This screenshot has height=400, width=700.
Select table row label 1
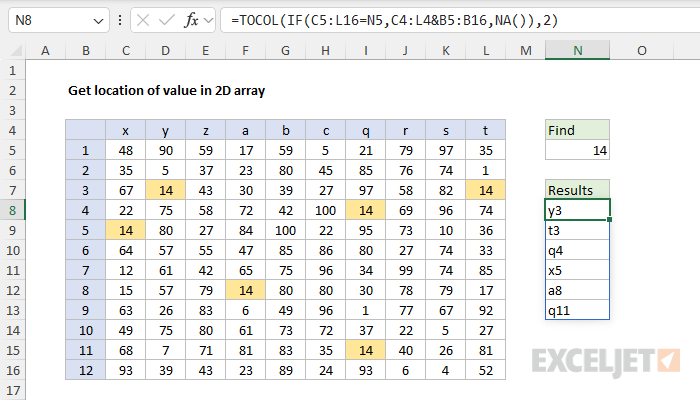tap(86, 150)
